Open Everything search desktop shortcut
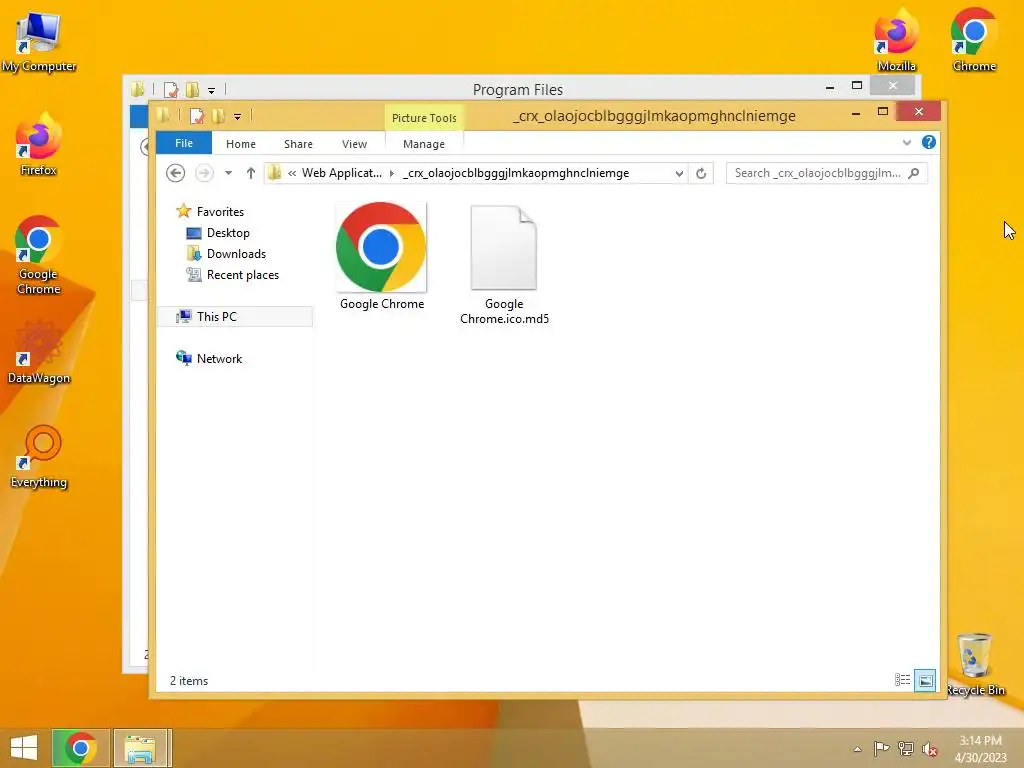This screenshot has width=1024, height=768. click(39, 457)
